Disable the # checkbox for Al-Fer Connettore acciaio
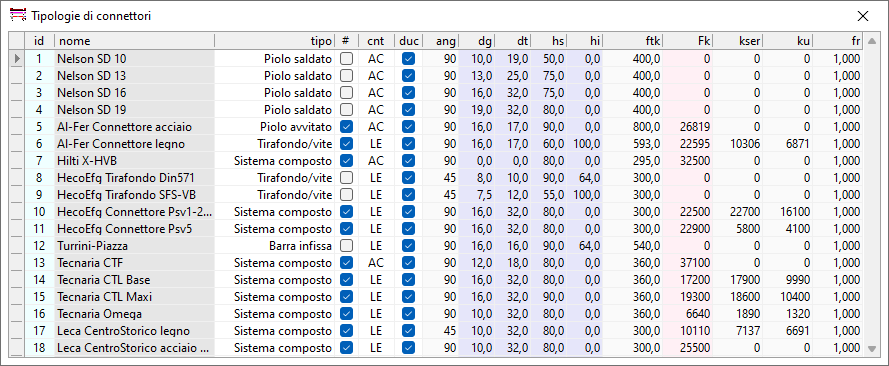This screenshot has width=889, height=366. click(x=346, y=126)
